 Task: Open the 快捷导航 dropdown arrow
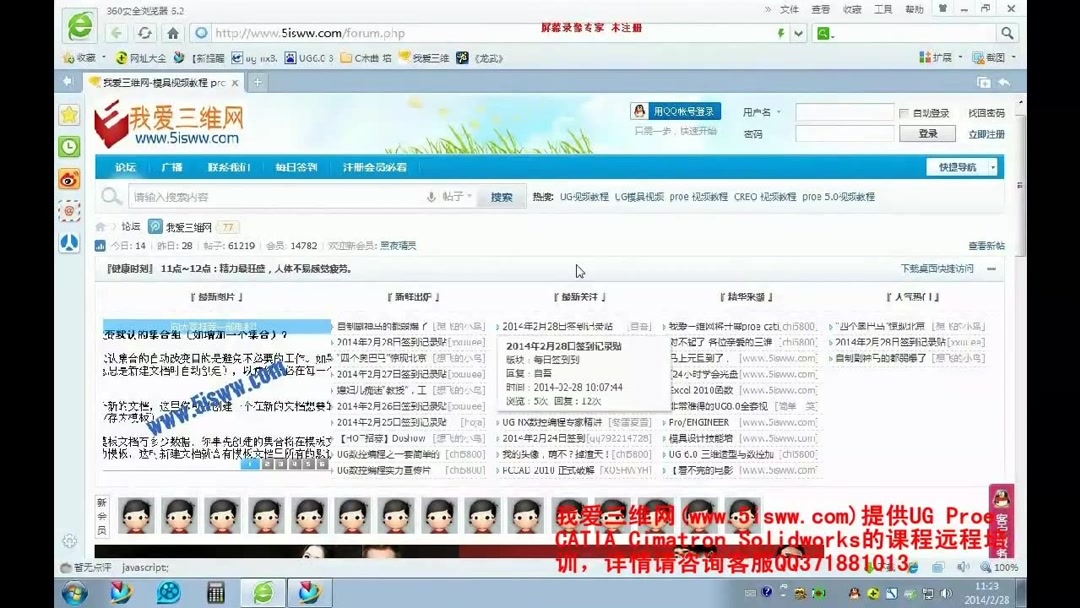tap(993, 167)
